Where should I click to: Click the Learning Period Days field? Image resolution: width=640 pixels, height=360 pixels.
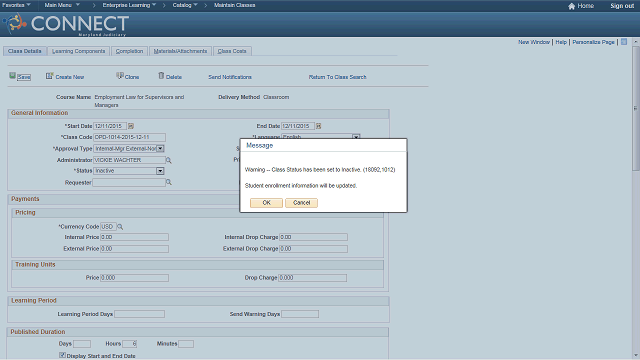pyautogui.click(x=140, y=314)
